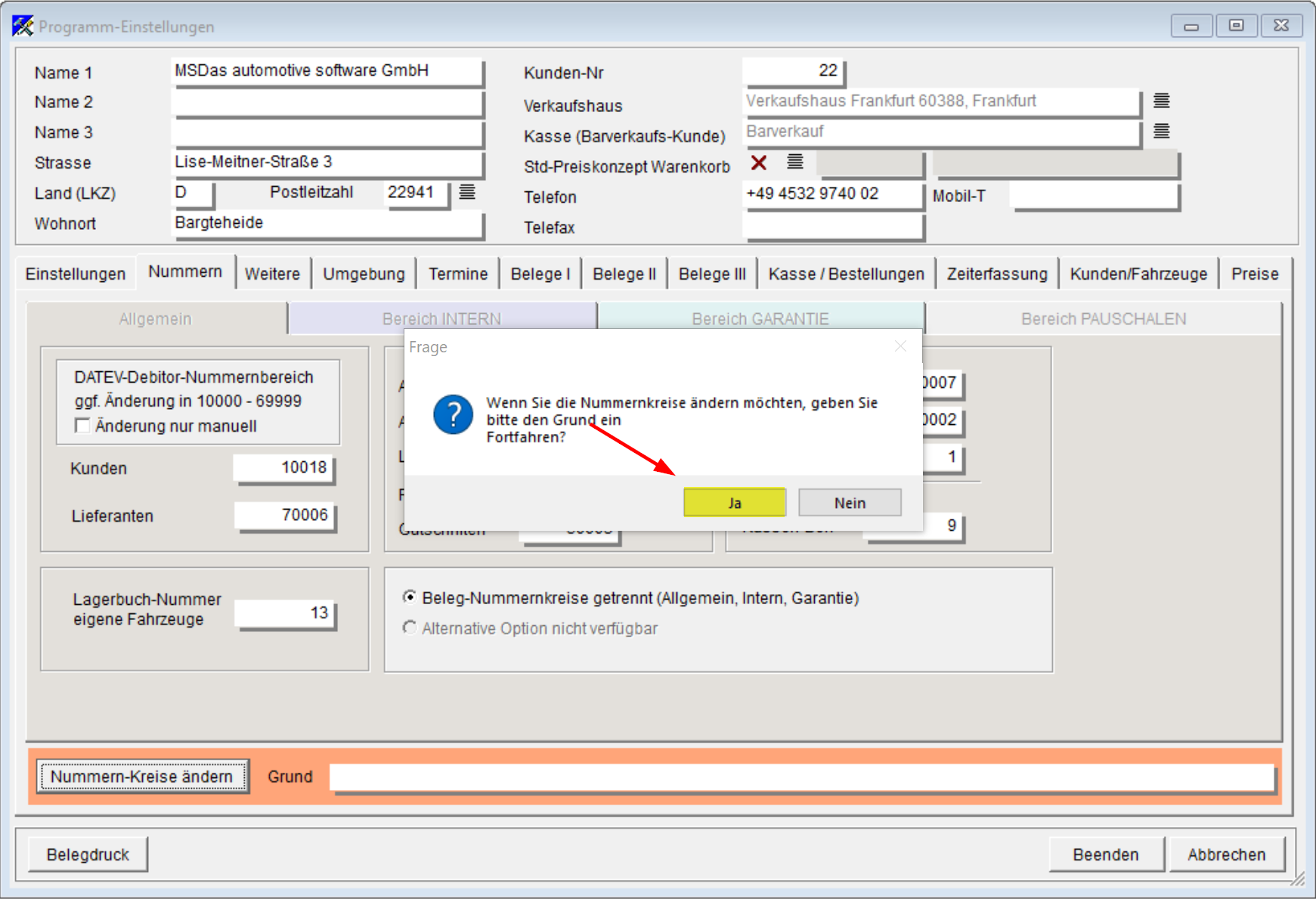Toggle 'Änderung nur manuell' checkbox
The height and width of the screenshot is (899, 1316).
pos(82,426)
